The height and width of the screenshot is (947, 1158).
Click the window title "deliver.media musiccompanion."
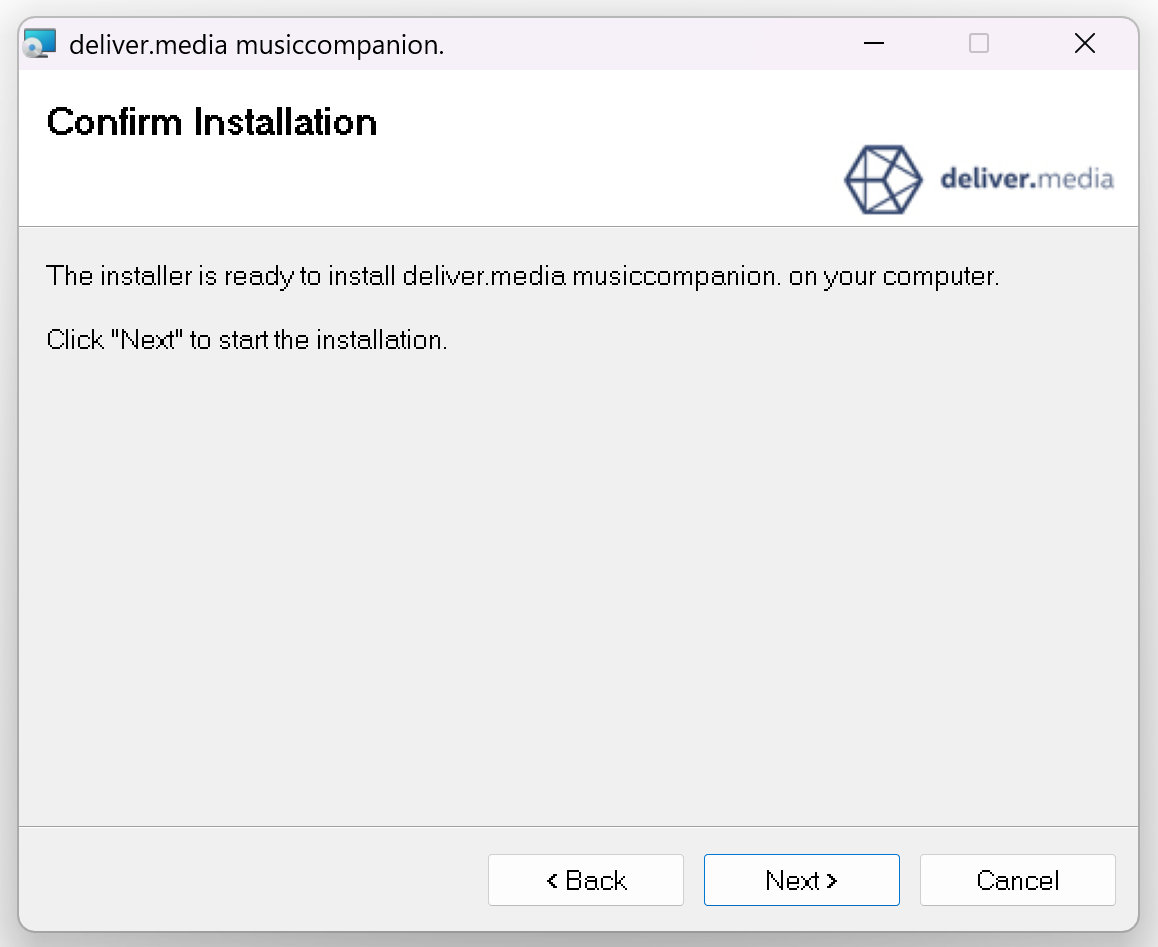click(x=256, y=45)
